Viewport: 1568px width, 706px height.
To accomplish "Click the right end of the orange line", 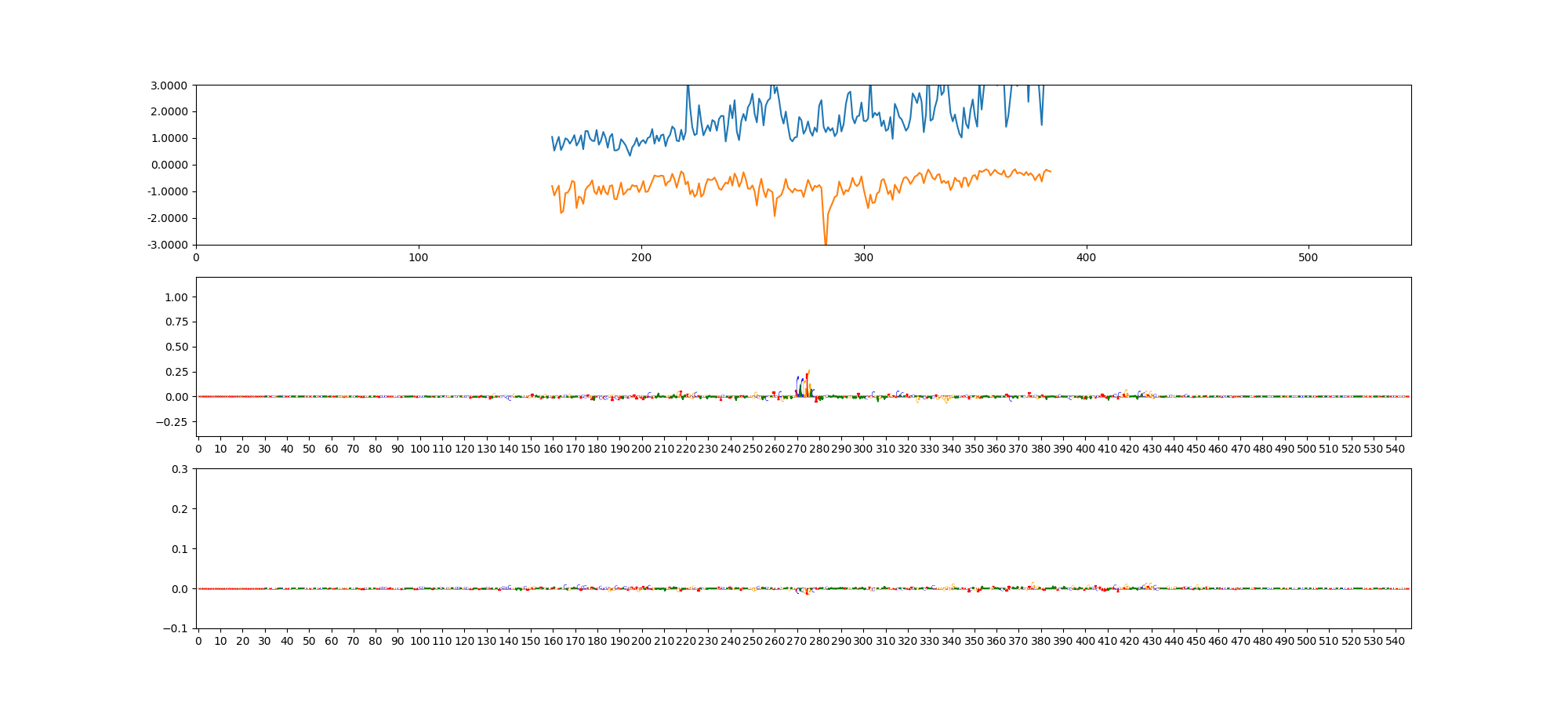I will [1051, 172].
